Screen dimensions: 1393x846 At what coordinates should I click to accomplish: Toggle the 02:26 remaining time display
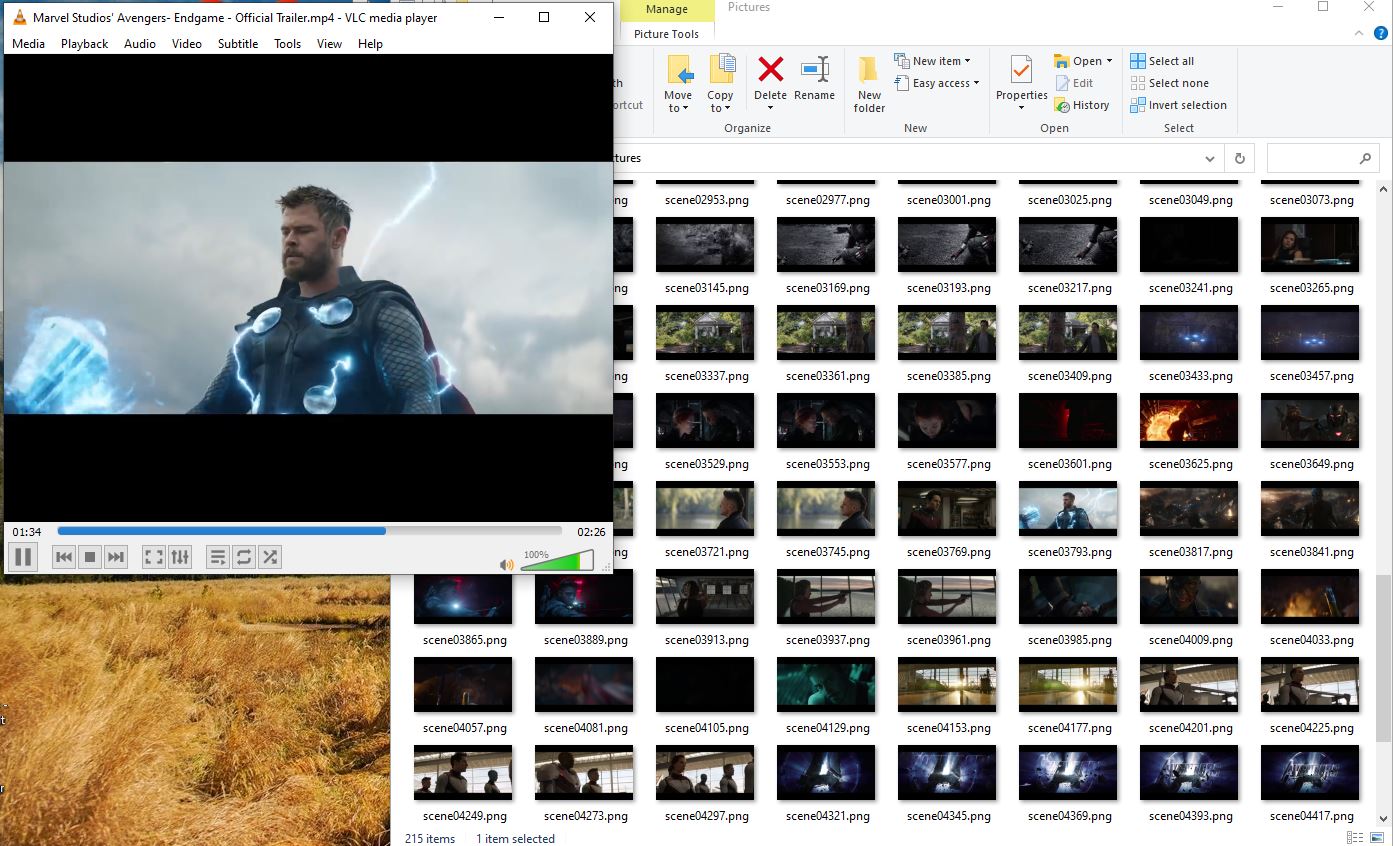tap(591, 532)
